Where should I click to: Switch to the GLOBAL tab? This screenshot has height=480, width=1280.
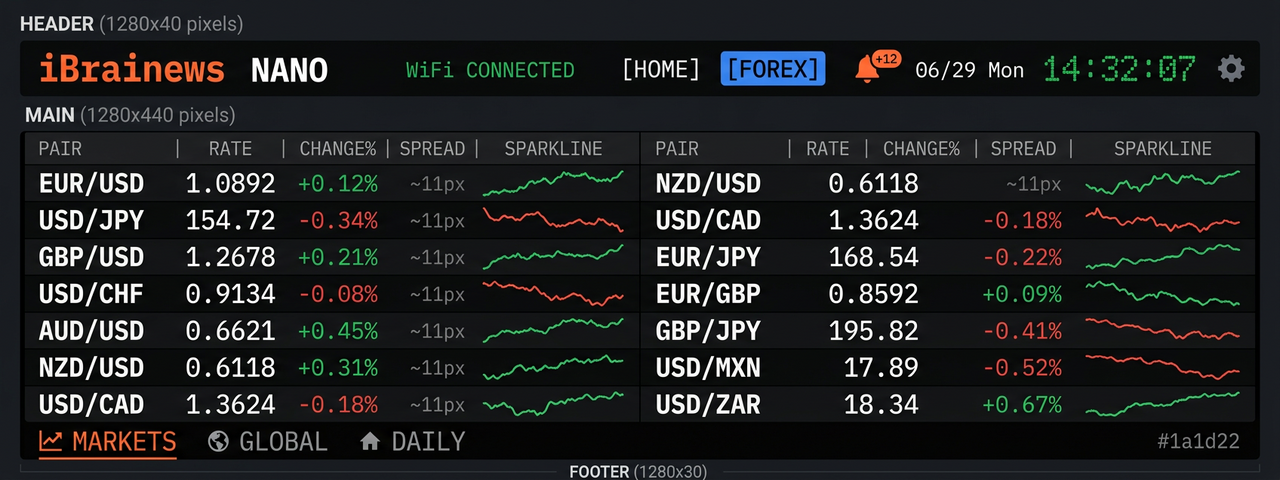tap(267, 441)
